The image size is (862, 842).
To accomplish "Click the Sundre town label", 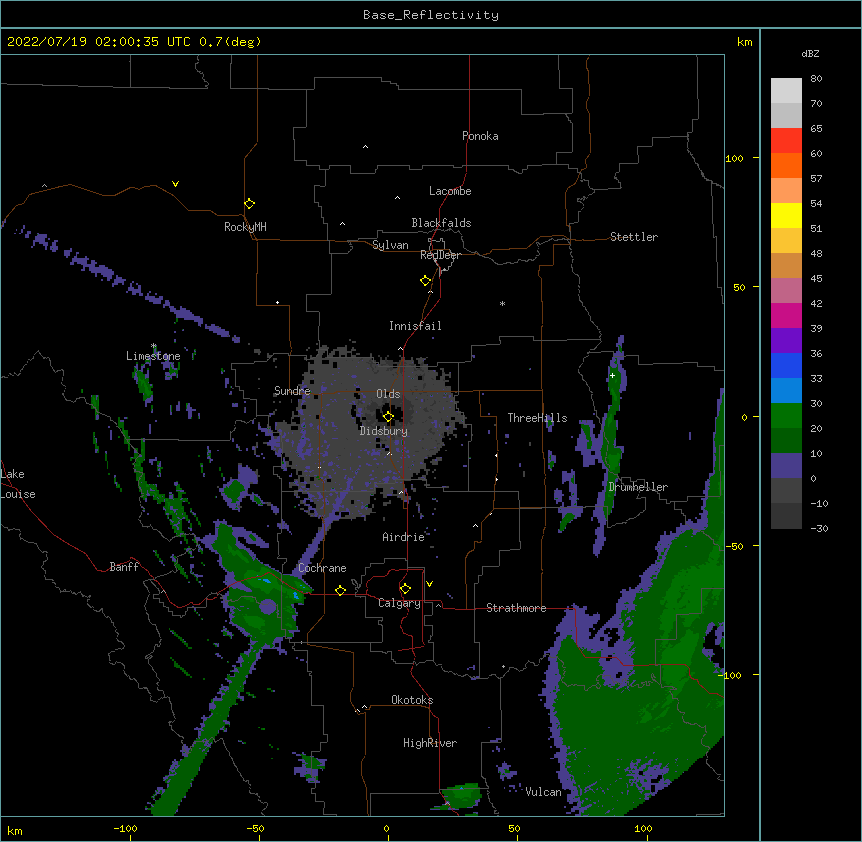I will pyautogui.click(x=292, y=391).
